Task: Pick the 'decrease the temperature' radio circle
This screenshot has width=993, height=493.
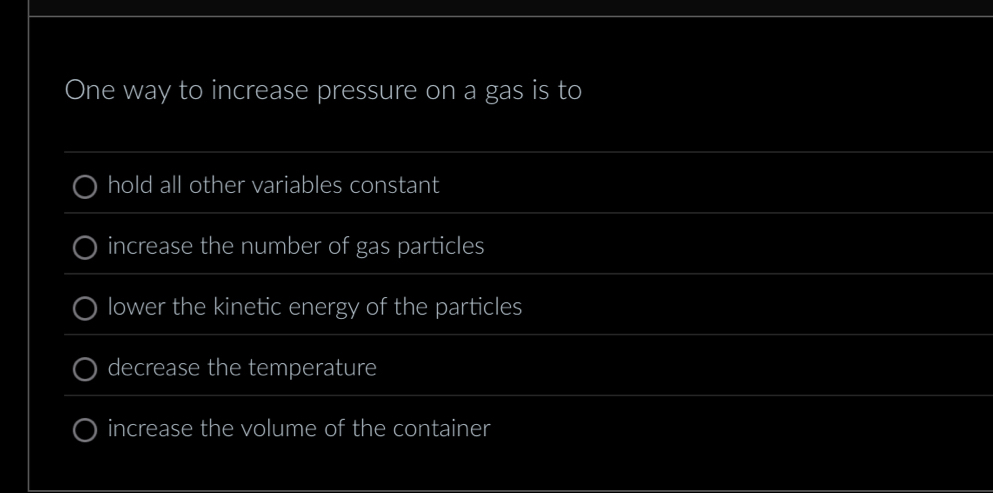Action: pos(85,369)
